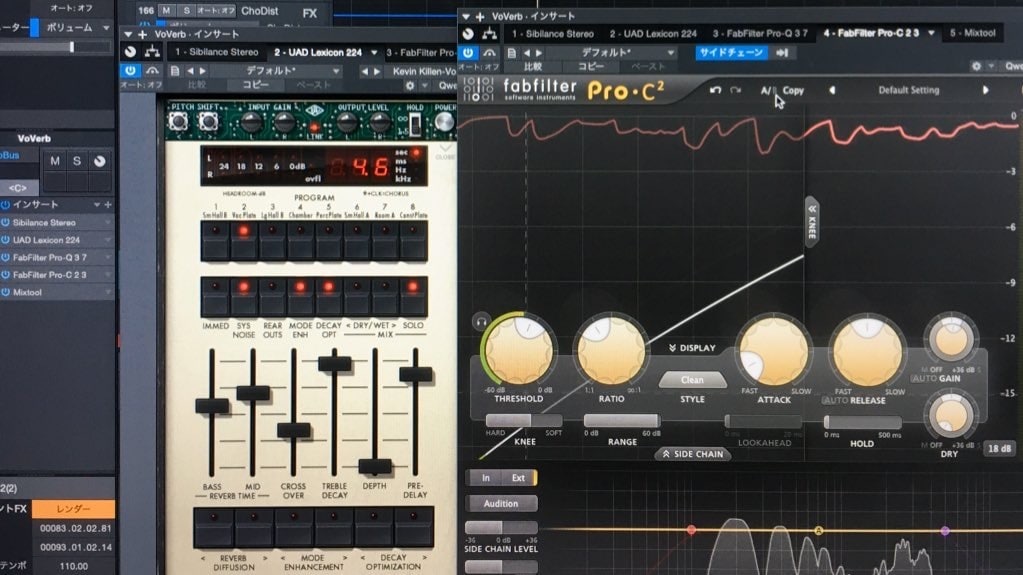
Task: Toggle the Hold switch on Lexicon 224
Action: pos(414,123)
